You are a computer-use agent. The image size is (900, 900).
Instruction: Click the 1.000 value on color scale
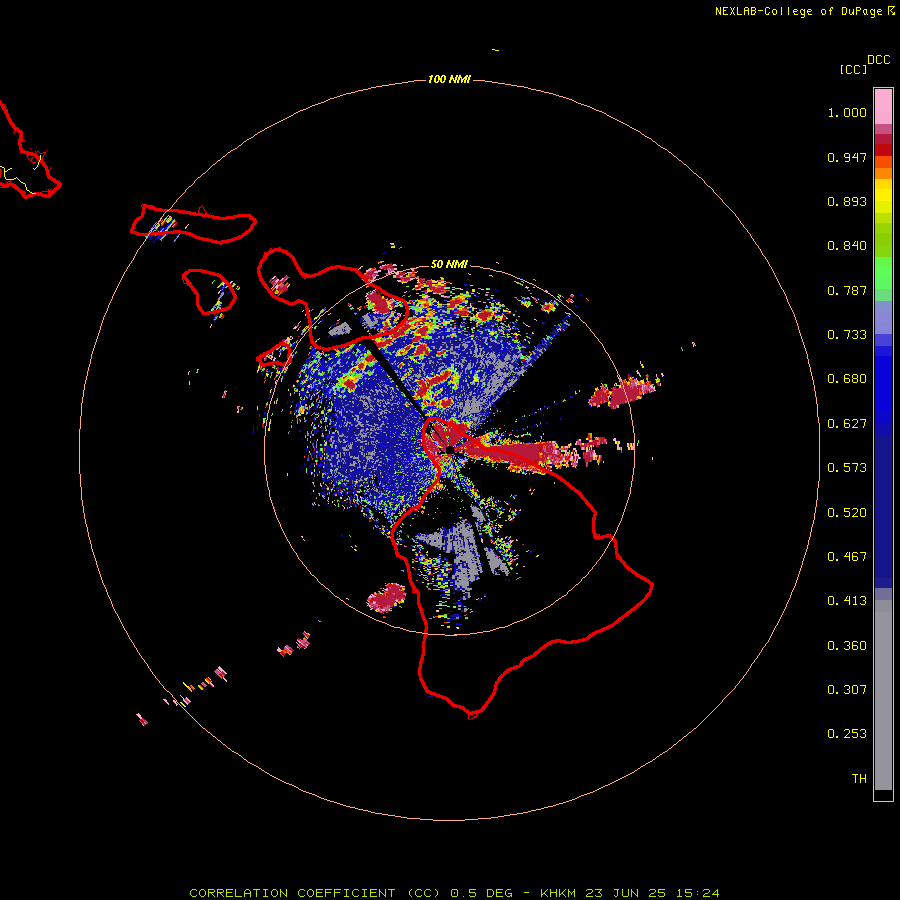pyautogui.click(x=847, y=112)
